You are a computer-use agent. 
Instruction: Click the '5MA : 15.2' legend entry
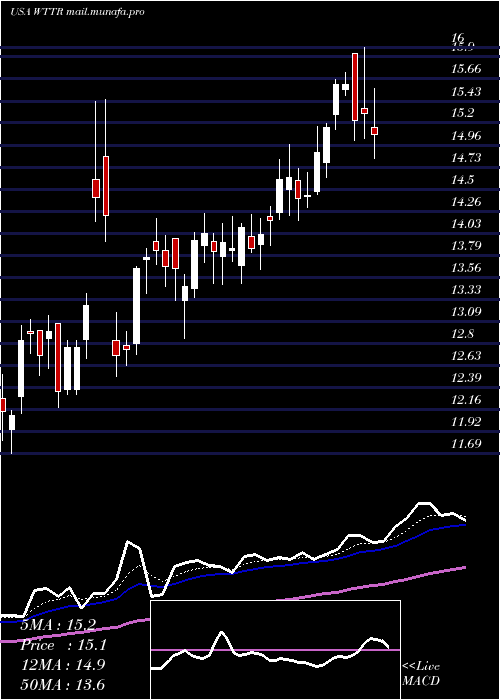pyautogui.click(x=58, y=625)
